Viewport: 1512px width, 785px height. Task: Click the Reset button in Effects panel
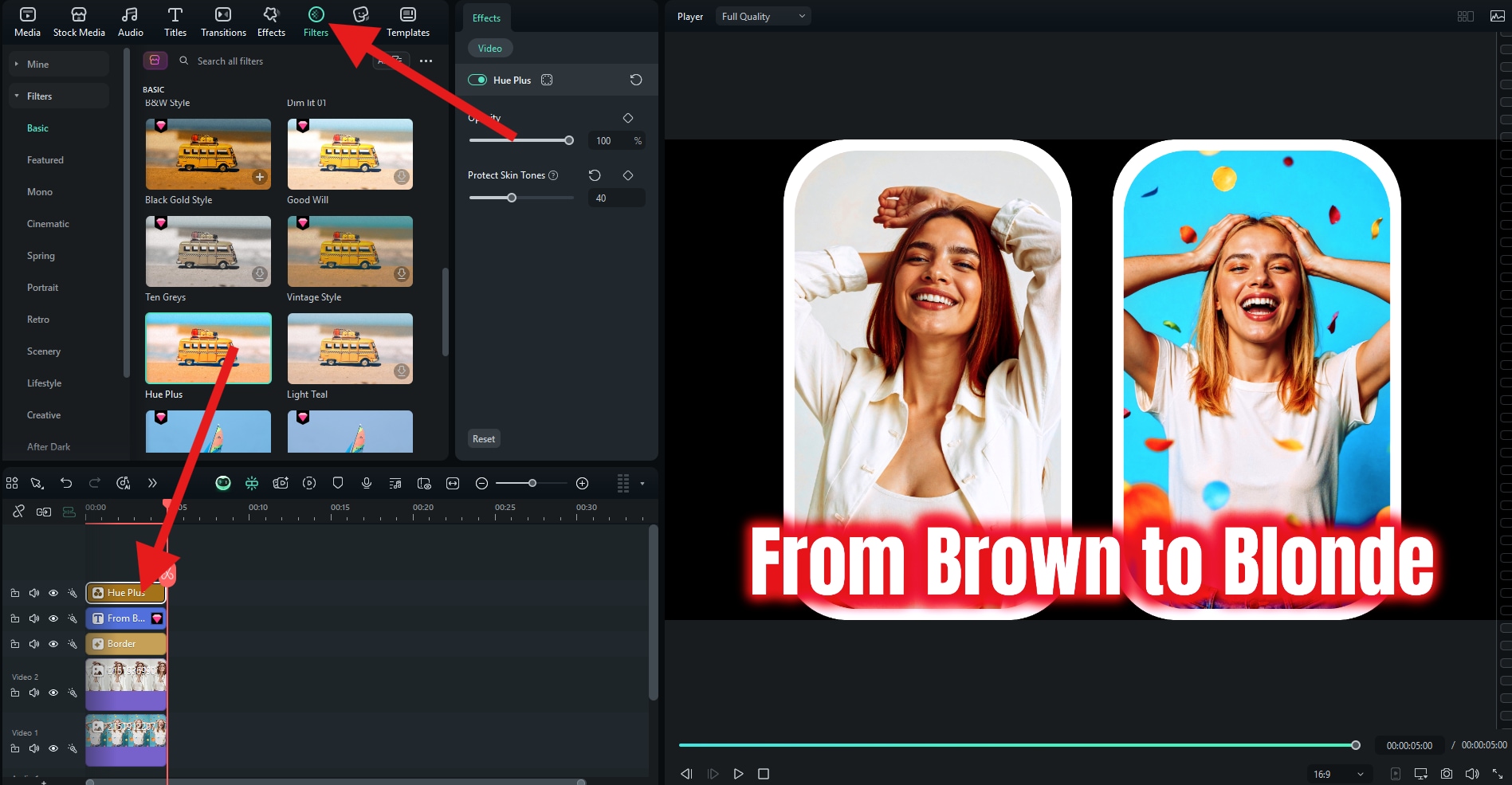click(x=484, y=439)
